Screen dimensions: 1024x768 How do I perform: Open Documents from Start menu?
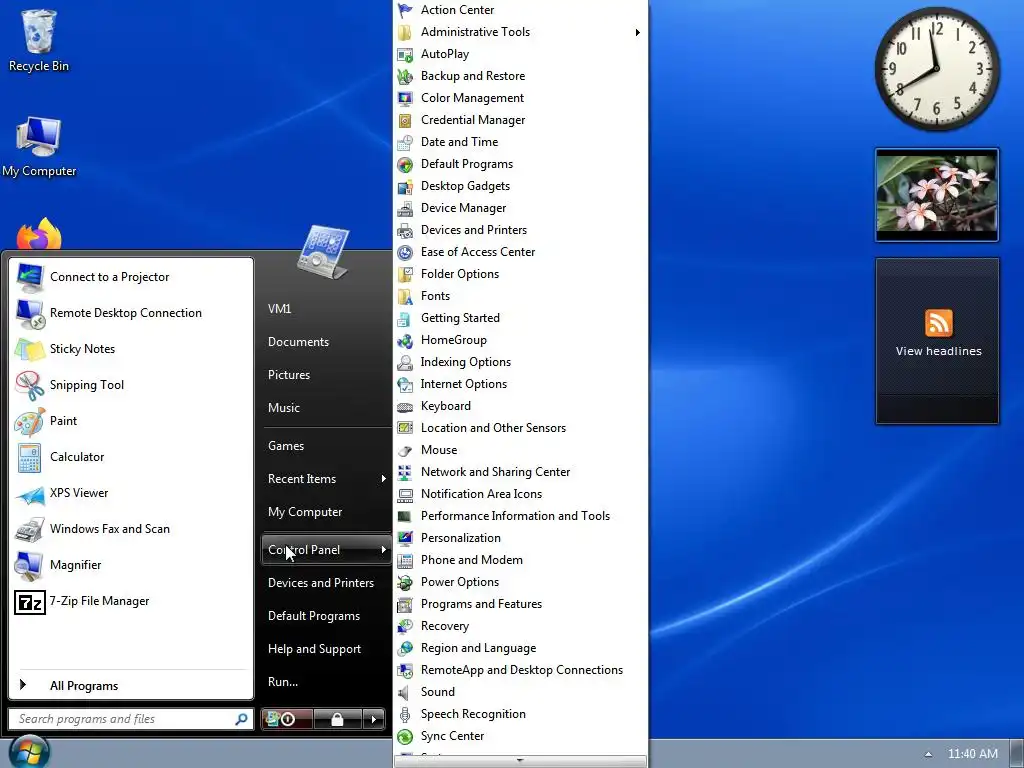(x=298, y=342)
